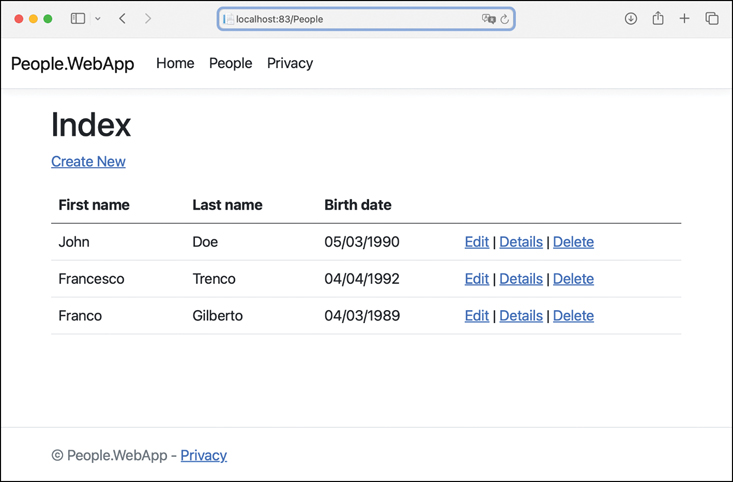
Task: Click the Create New link
Action: pos(88,161)
